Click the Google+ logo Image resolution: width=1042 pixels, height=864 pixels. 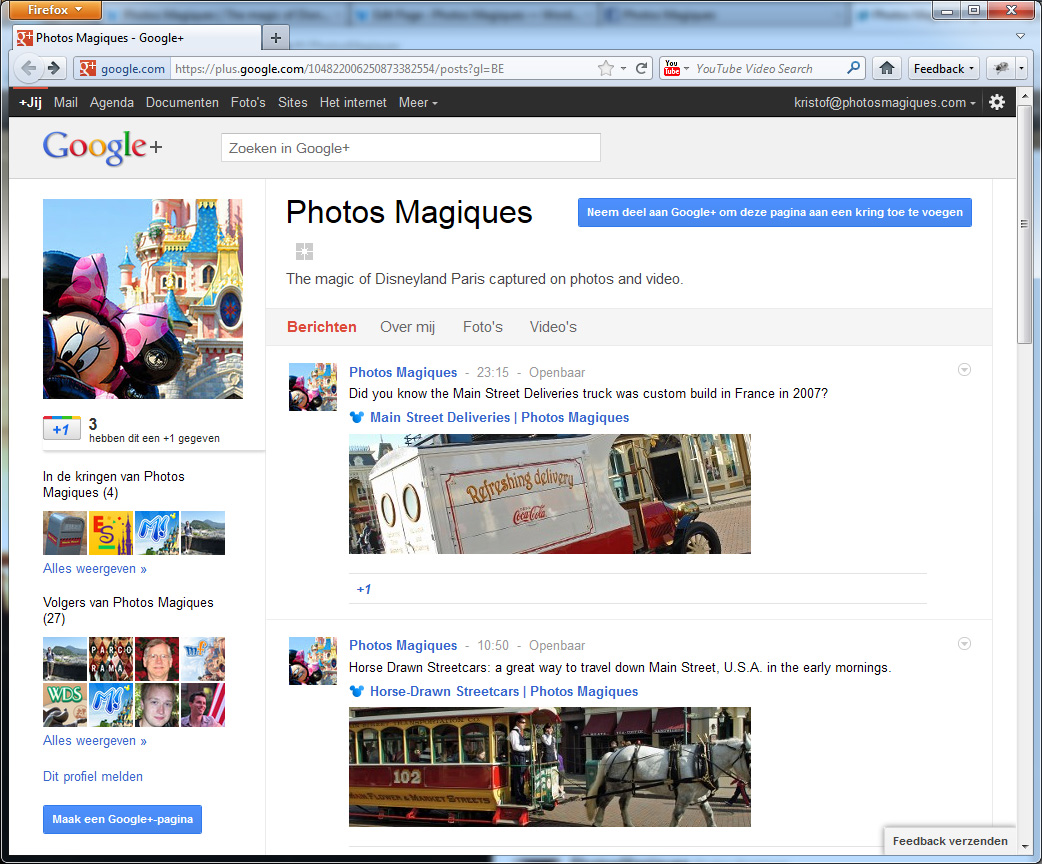pos(102,148)
